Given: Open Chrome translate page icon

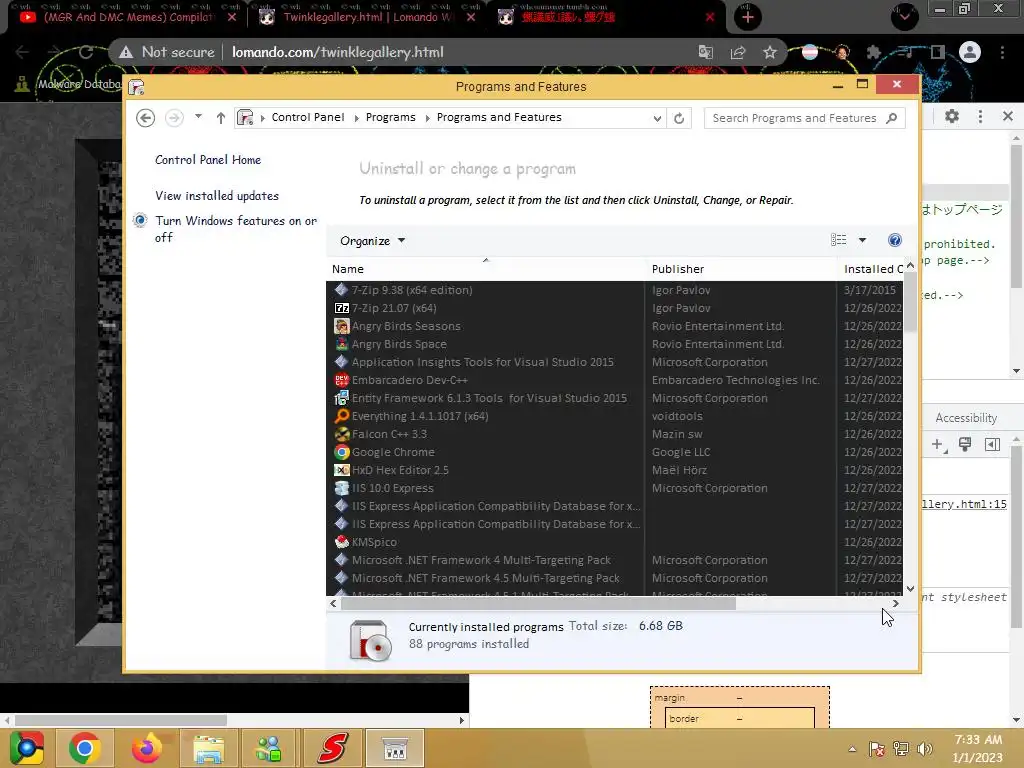Looking at the screenshot, I should (706, 52).
